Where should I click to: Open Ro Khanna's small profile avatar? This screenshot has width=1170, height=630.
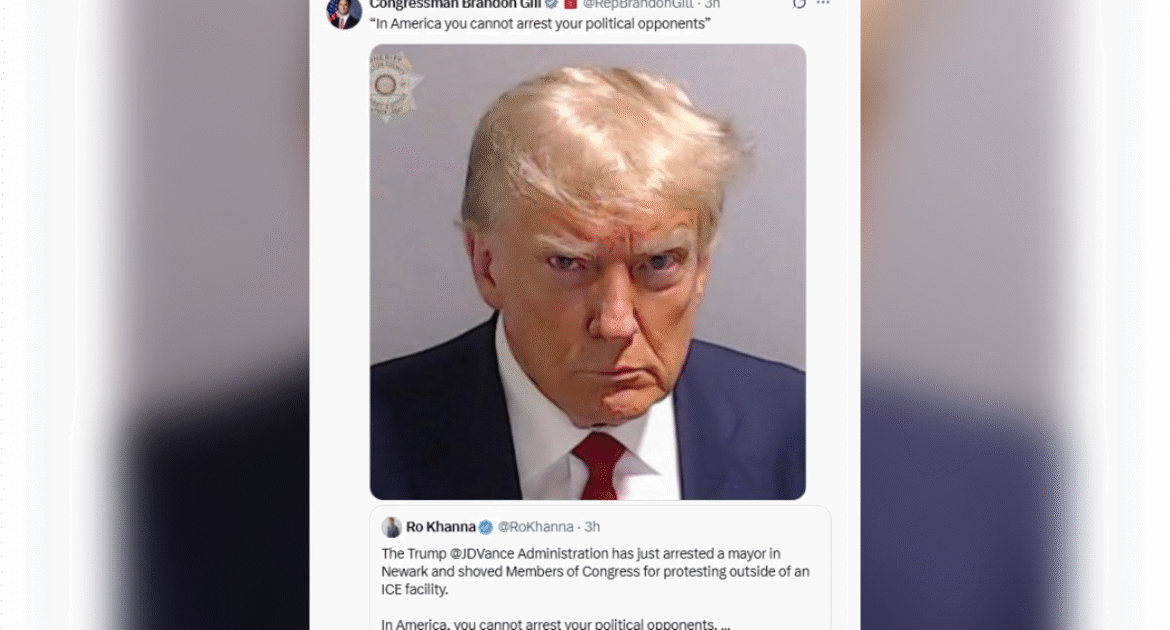click(391, 527)
